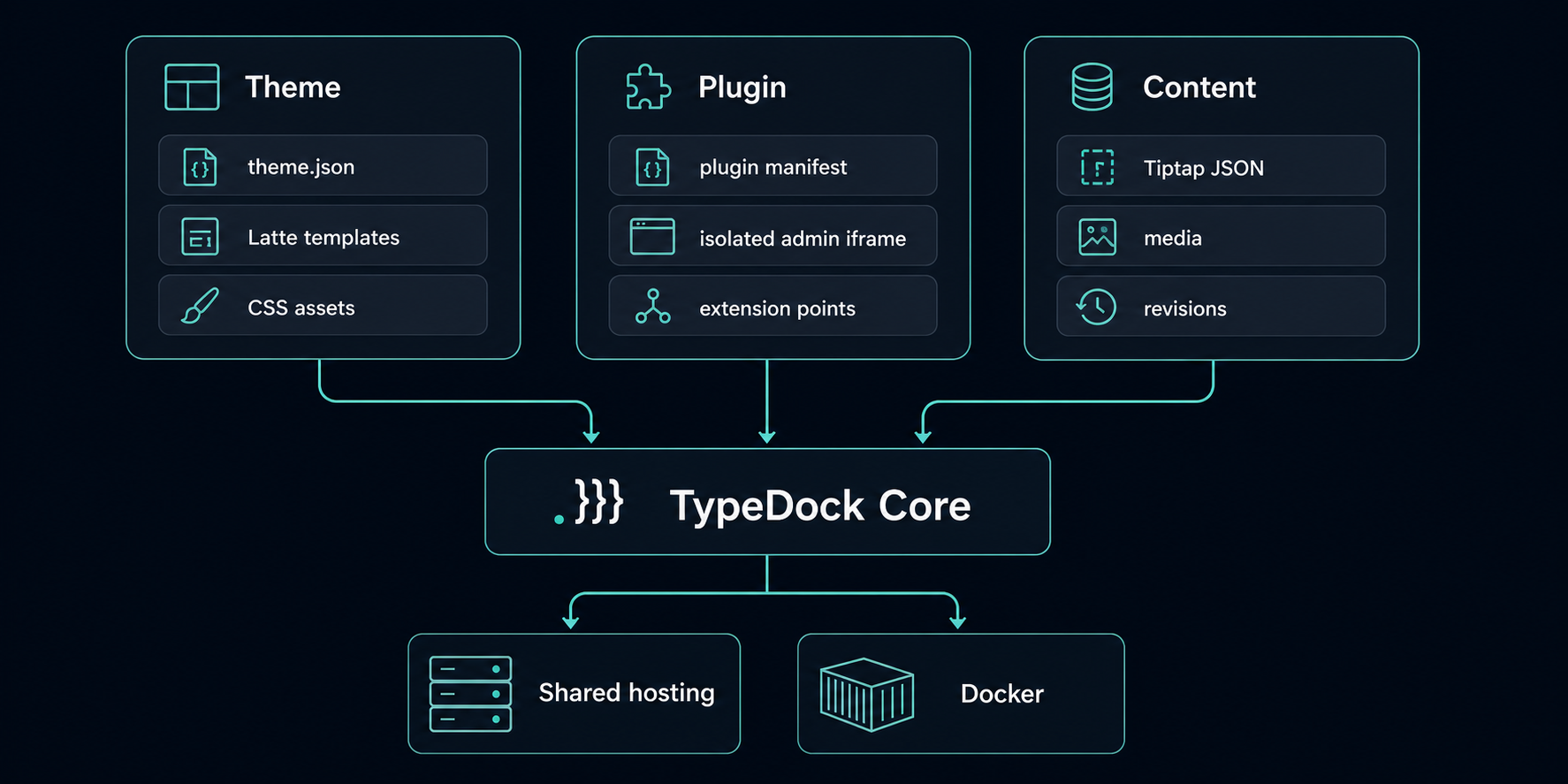Click the theme.json file icon

pyautogui.click(x=200, y=167)
